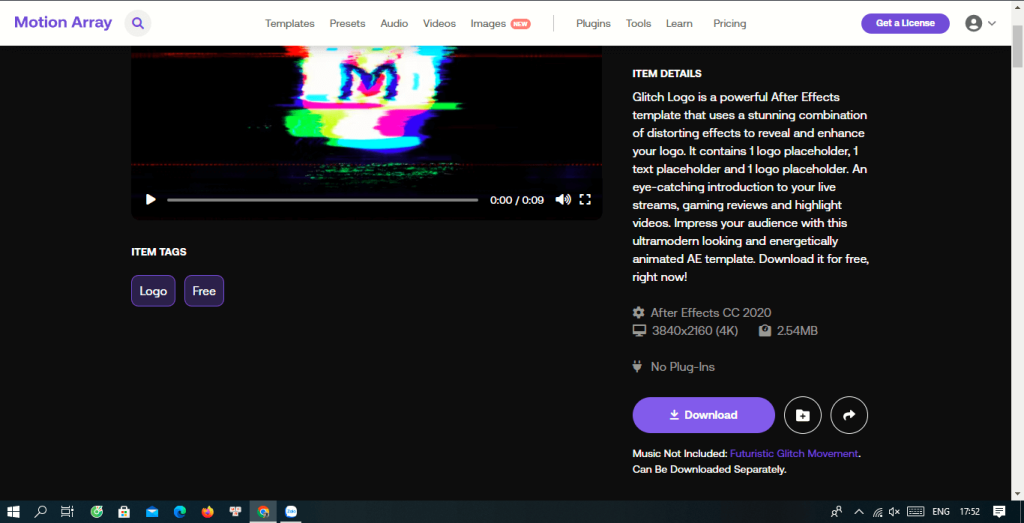This screenshot has height=523, width=1024.
Task: Open the Zoom app in taskbar
Action: tap(291, 512)
